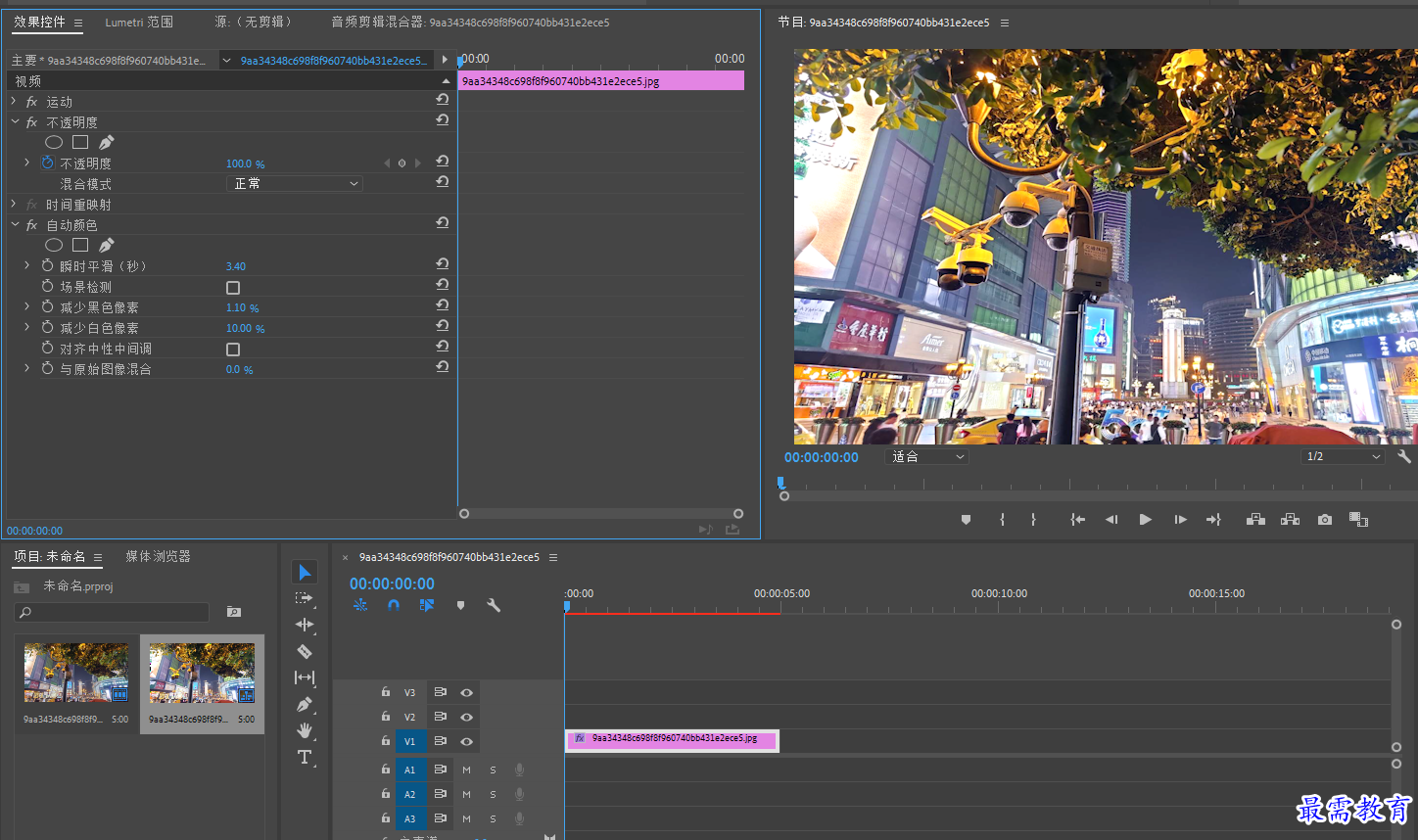Select the Ripple Edit tool

pos(305,625)
